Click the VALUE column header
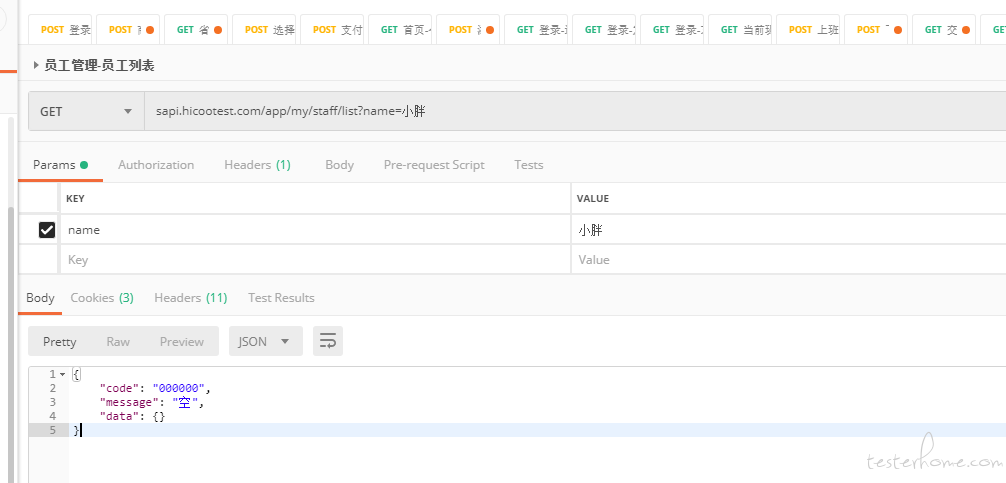This screenshot has width=1006, height=483. coord(593,199)
